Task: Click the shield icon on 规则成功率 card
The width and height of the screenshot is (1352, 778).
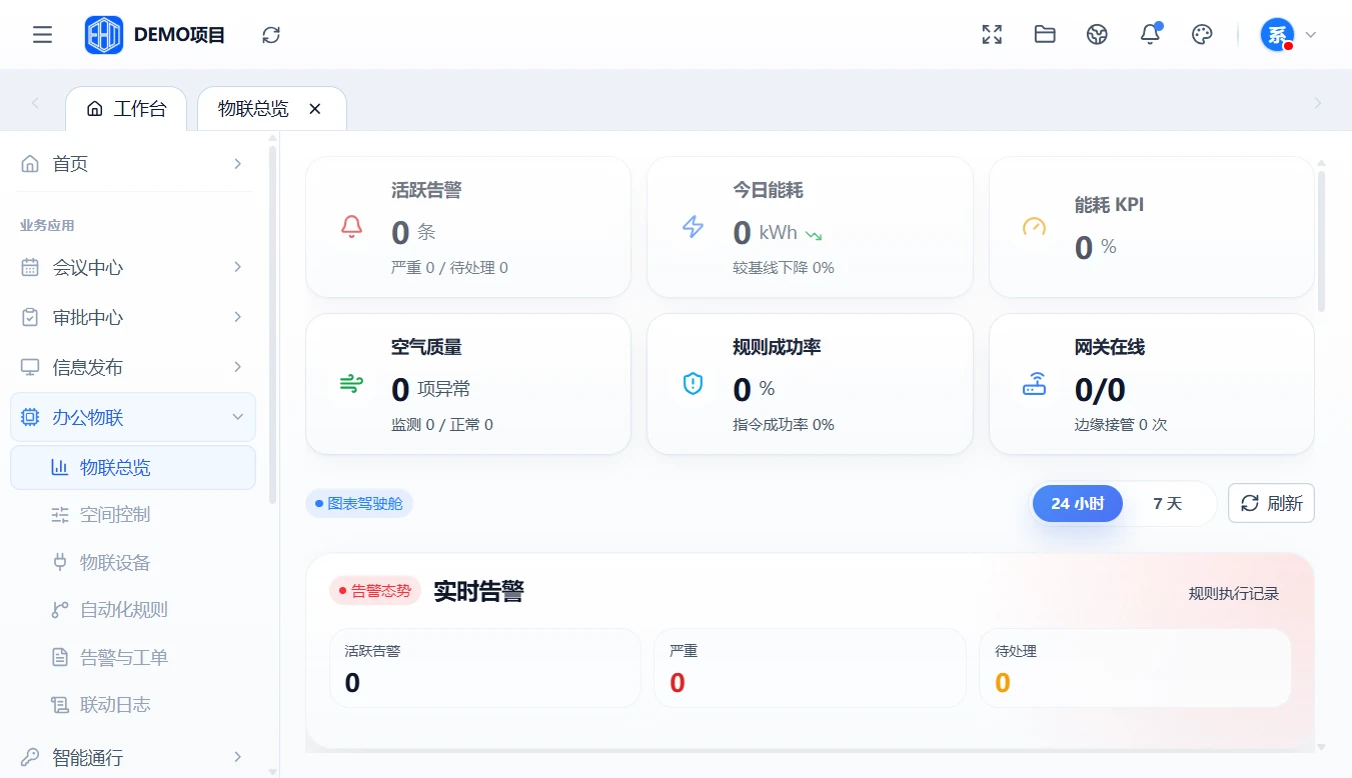Action: (x=693, y=384)
